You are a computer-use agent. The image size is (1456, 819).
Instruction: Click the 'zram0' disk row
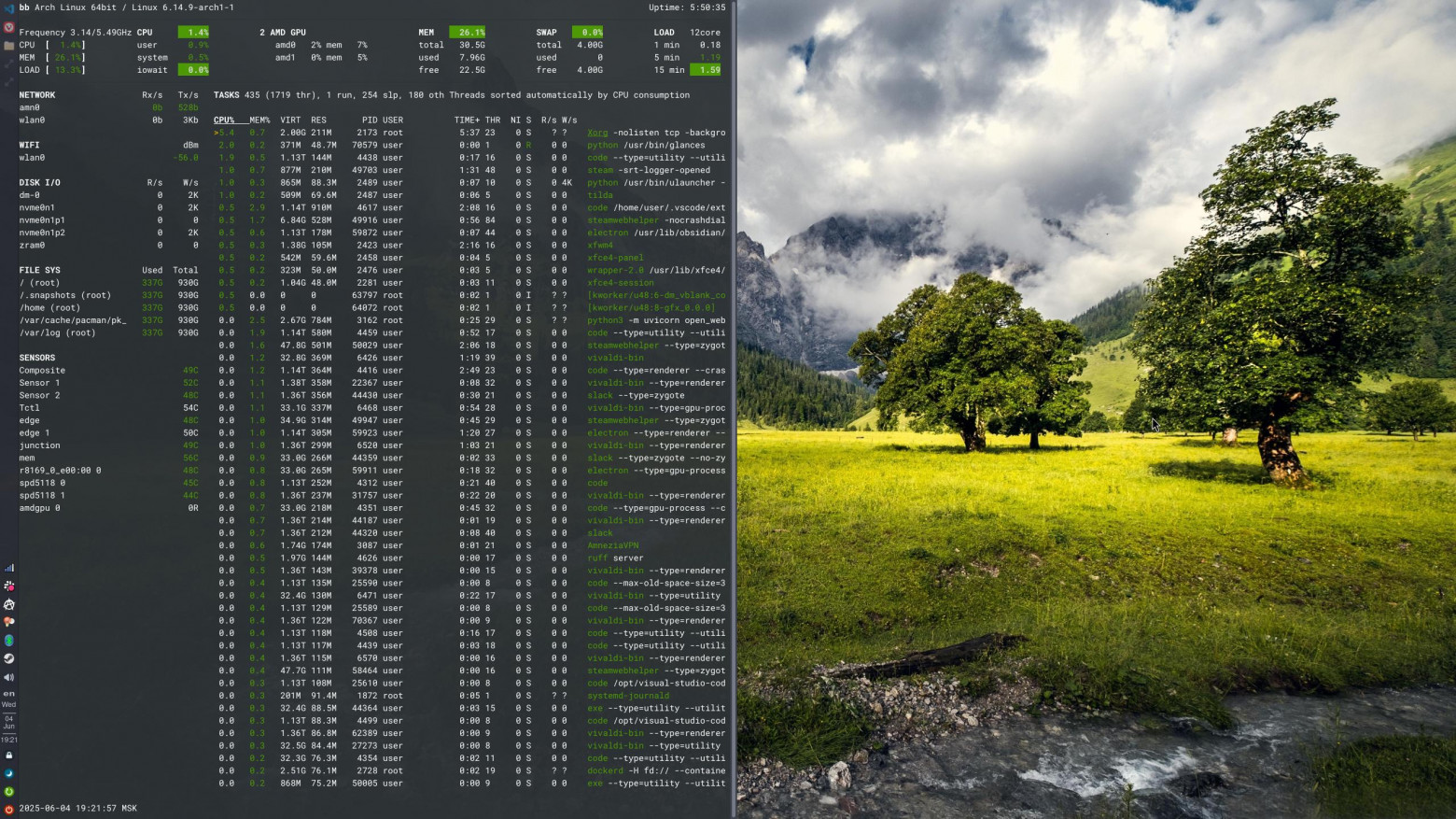(108, 246)
